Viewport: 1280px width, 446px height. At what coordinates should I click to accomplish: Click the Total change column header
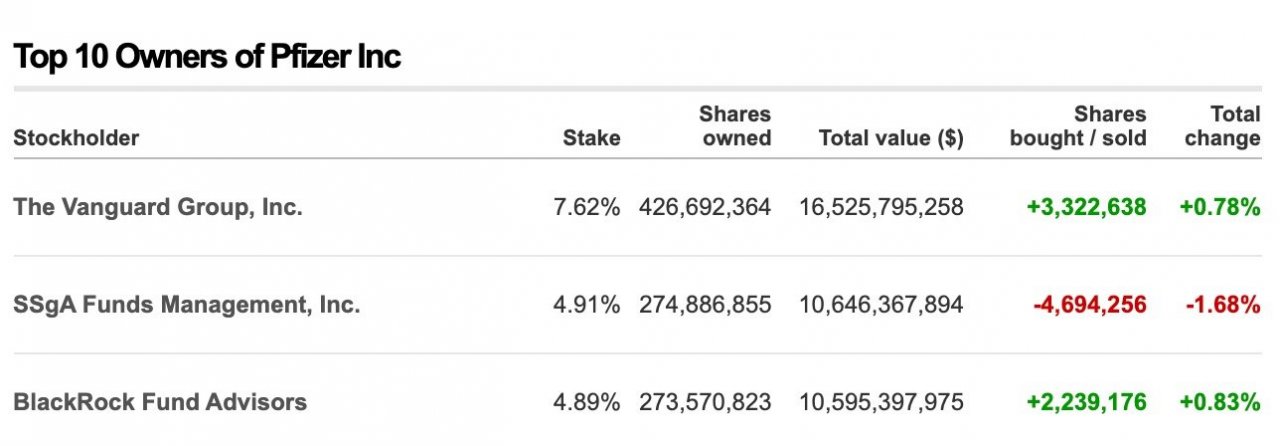(1222, 127)
